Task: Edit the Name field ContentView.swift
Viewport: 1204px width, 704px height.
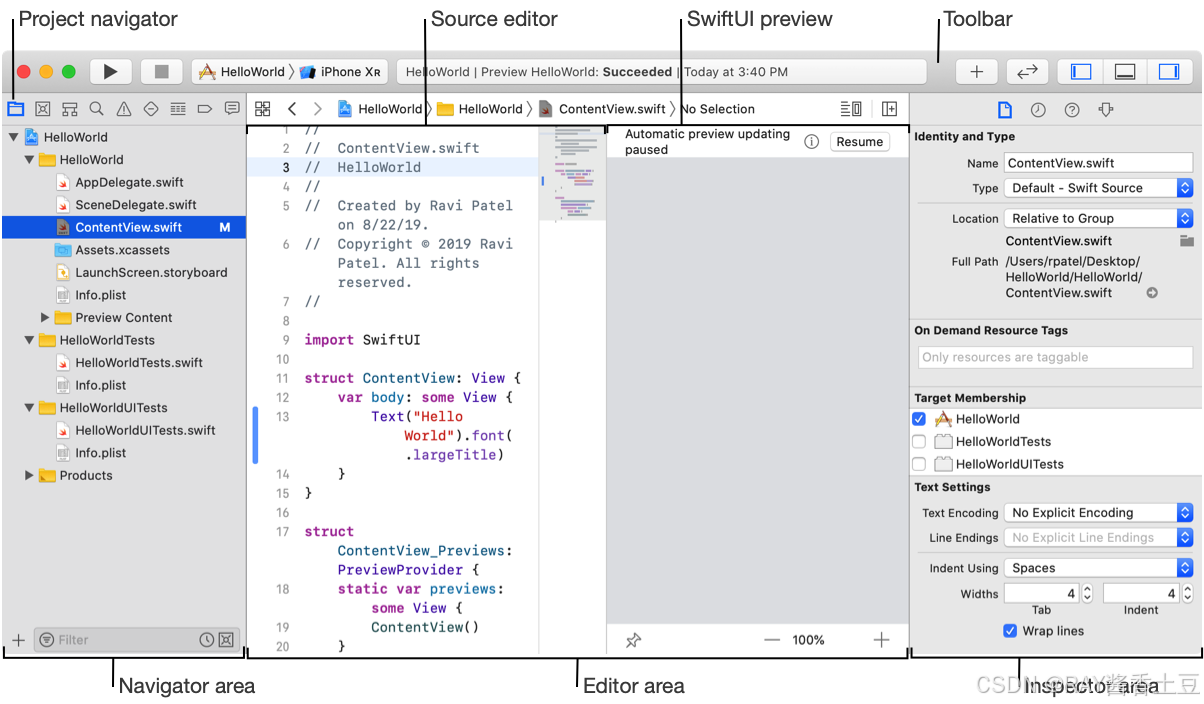Action: [x=1098, y=163]
